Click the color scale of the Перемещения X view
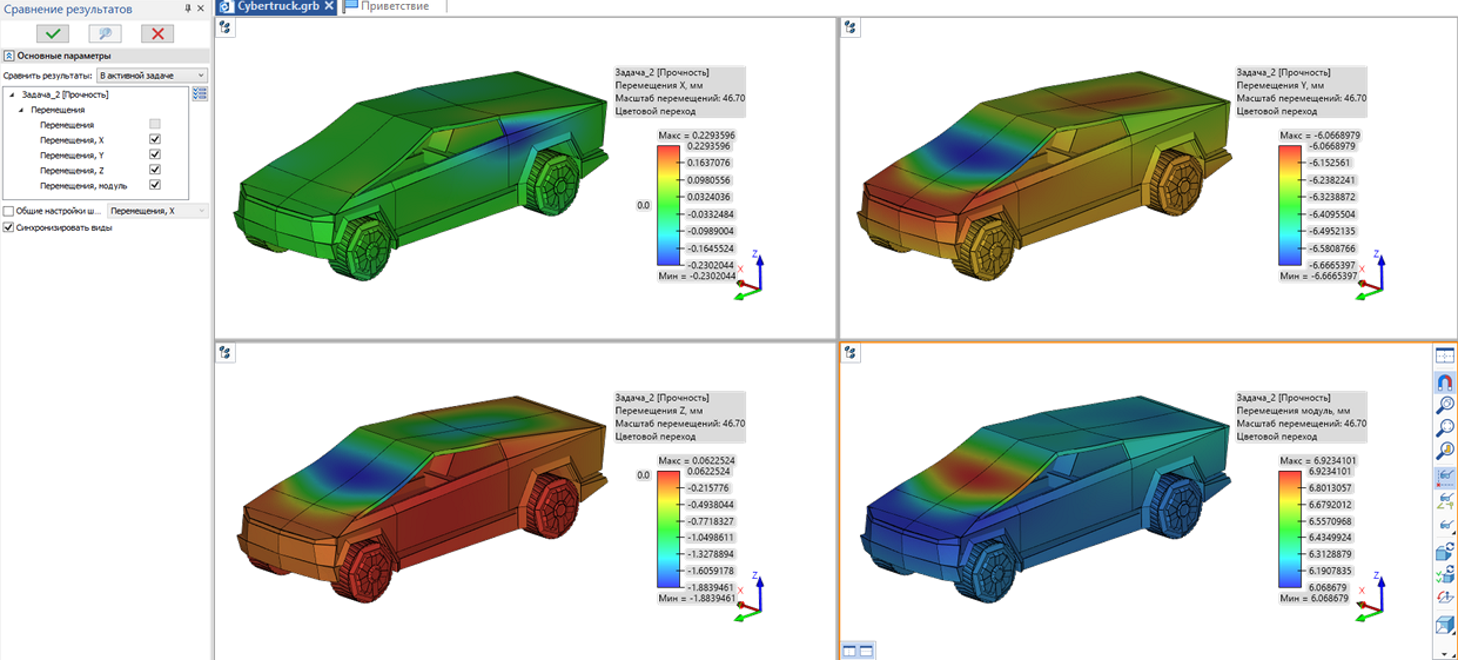The width and height of the screenshot is (1458, 660). pos(668,206)
